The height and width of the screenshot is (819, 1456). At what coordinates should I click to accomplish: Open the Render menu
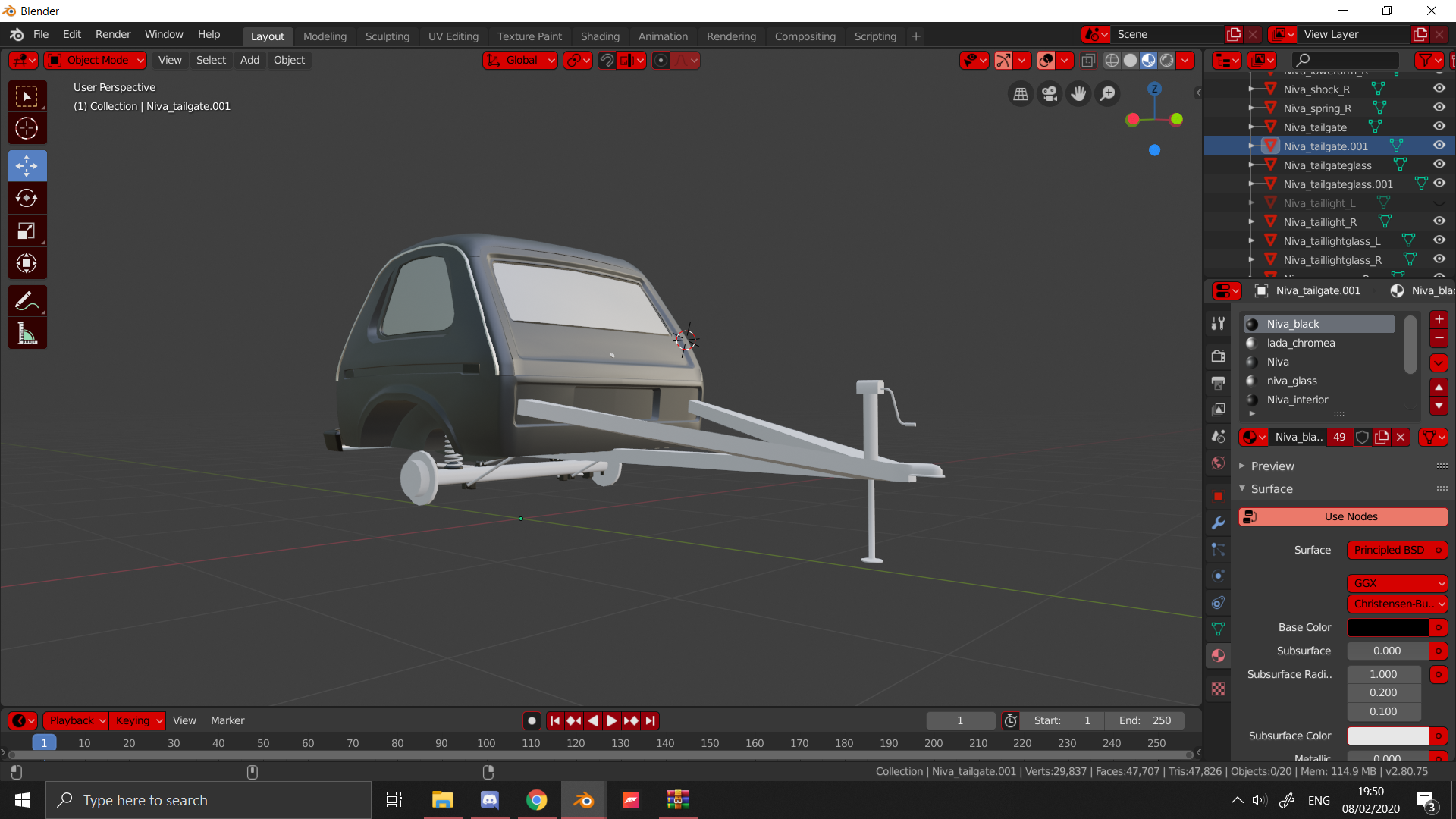pos(112,35)
